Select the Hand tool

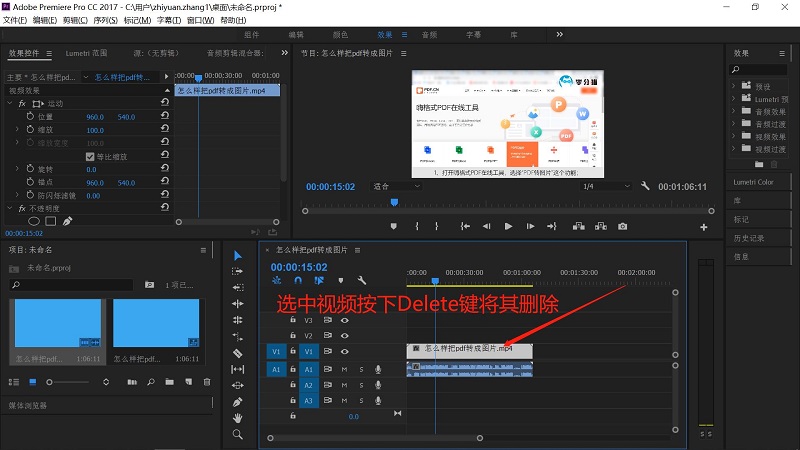click(x=238, y=418)
